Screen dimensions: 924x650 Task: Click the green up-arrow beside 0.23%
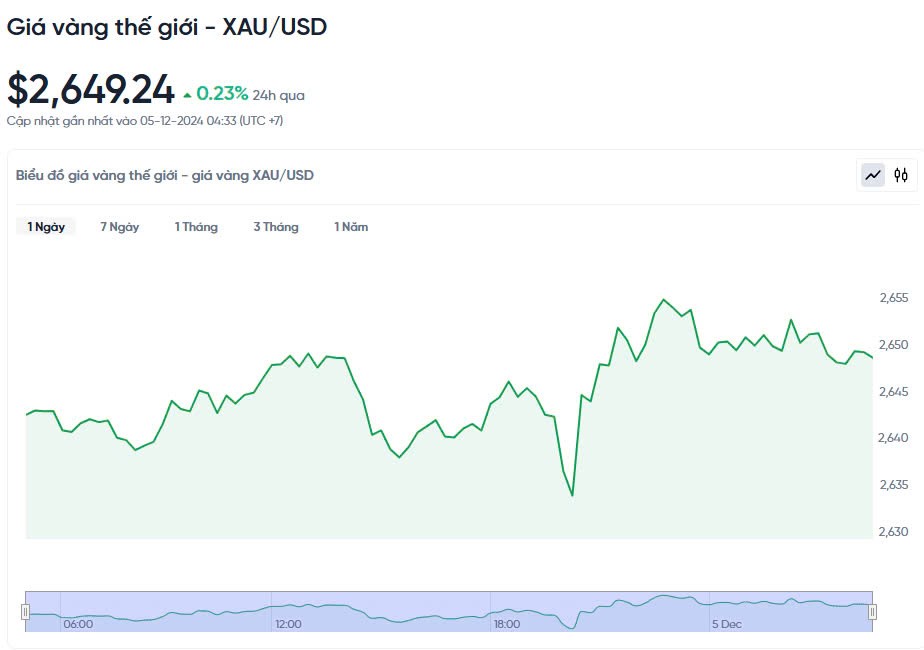187,95
